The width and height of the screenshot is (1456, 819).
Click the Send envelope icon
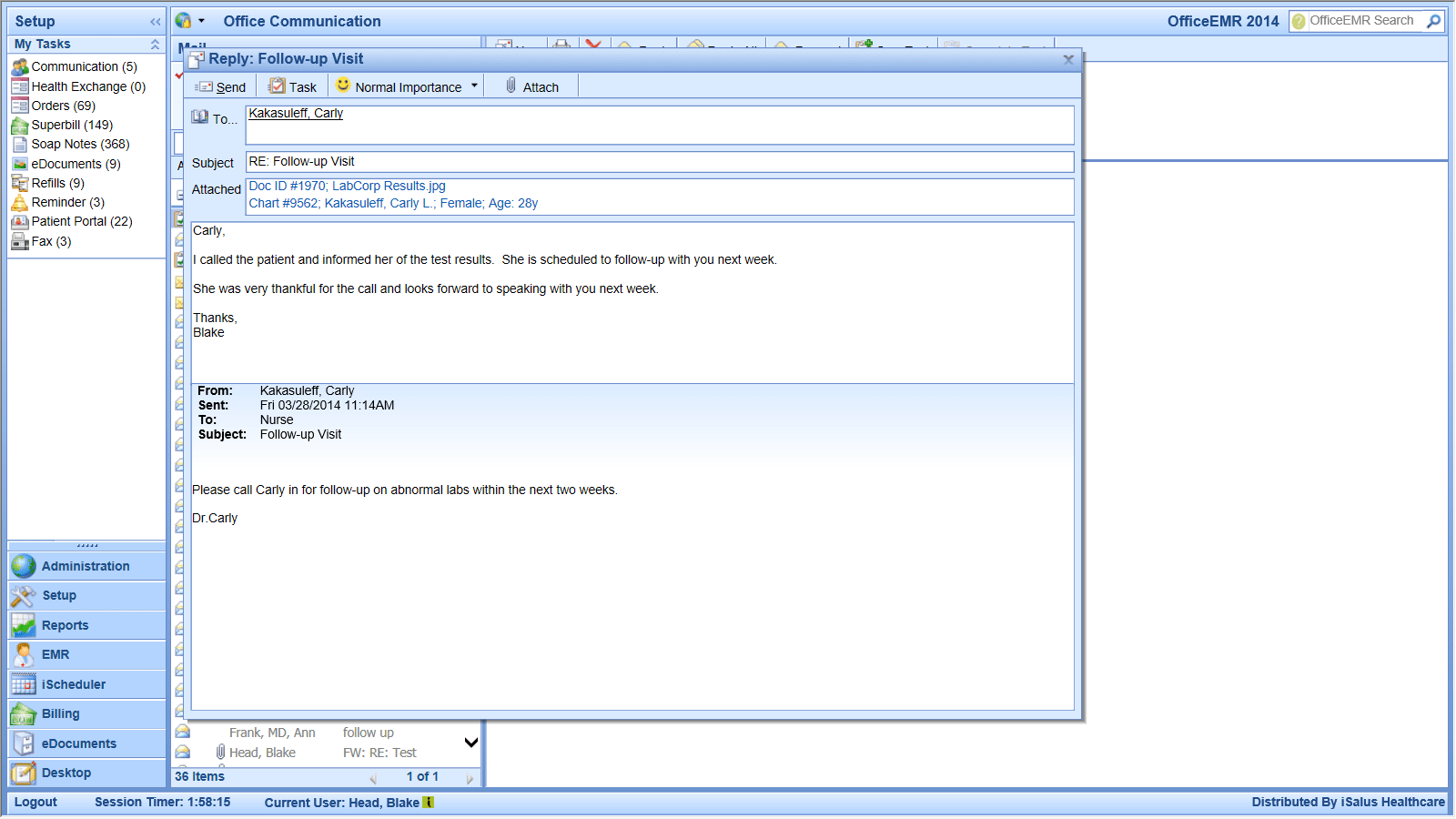point(205,87)
